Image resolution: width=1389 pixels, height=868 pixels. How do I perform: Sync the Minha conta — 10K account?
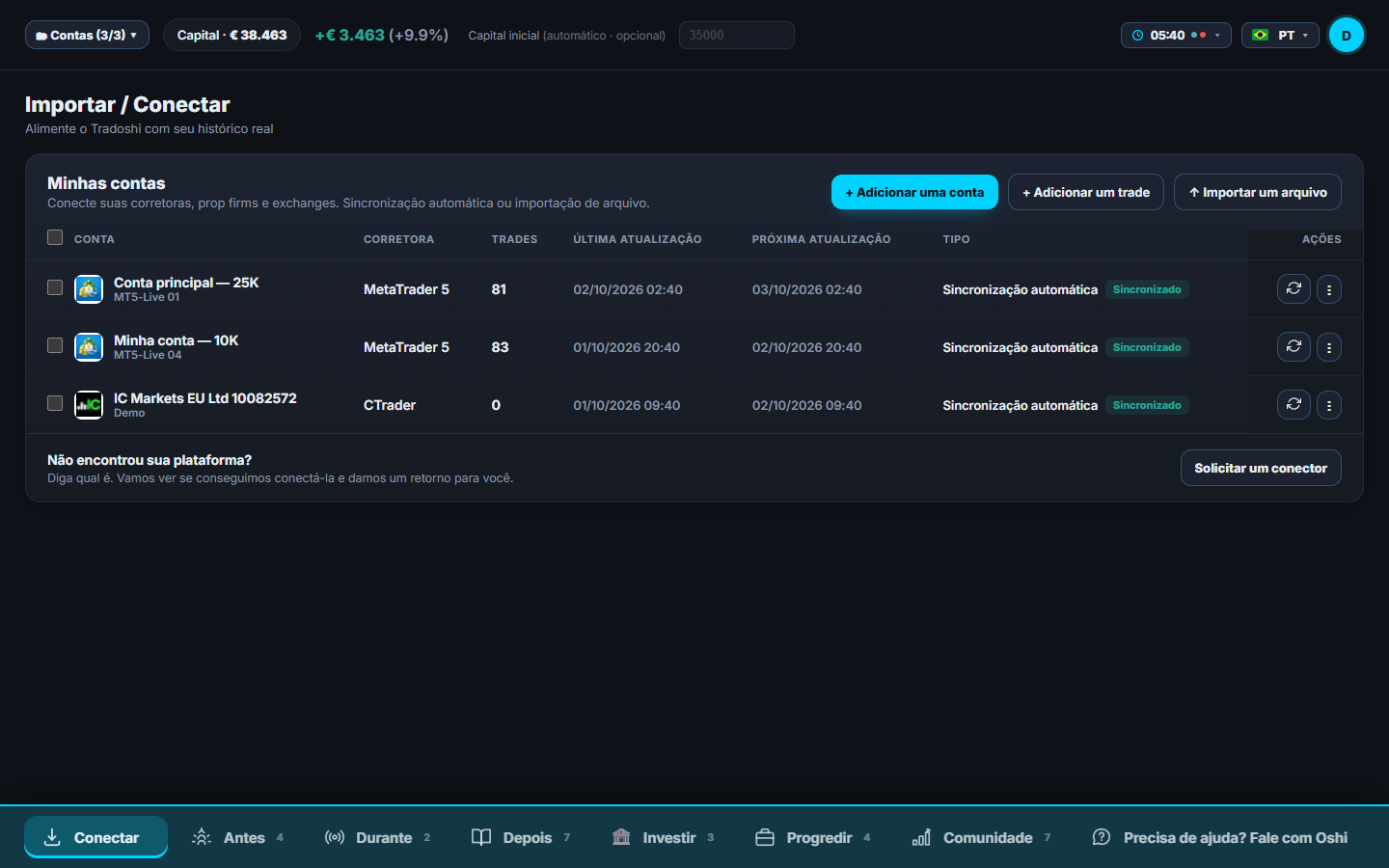[1294, 347]
